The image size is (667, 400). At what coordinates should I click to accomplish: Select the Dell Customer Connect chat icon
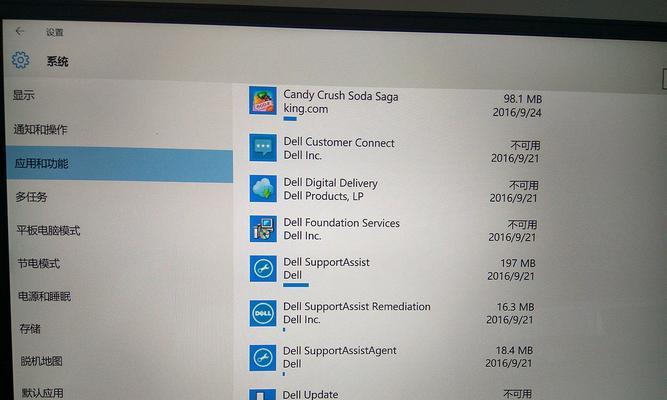click(x=263, y=148)
